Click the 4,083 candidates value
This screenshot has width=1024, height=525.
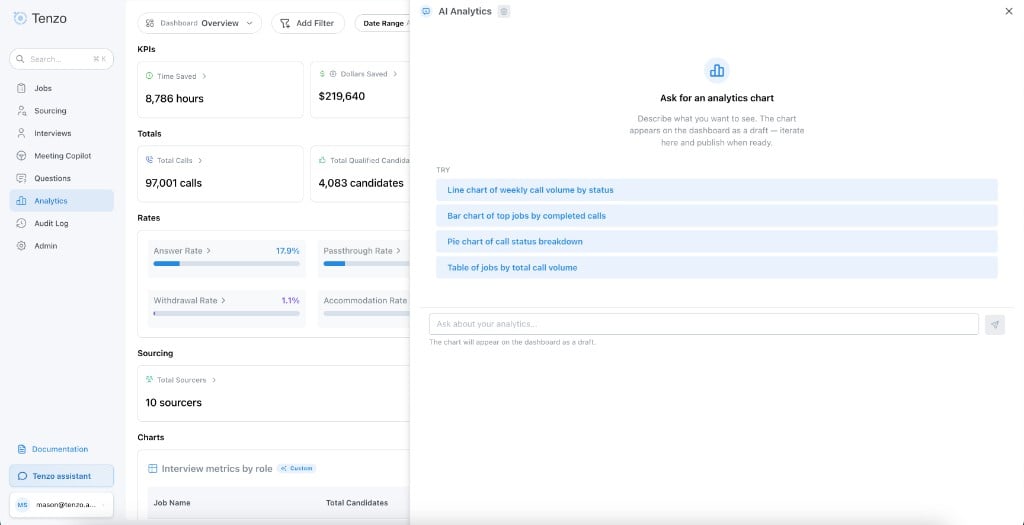pyautogui.click(x=360, y=183)
